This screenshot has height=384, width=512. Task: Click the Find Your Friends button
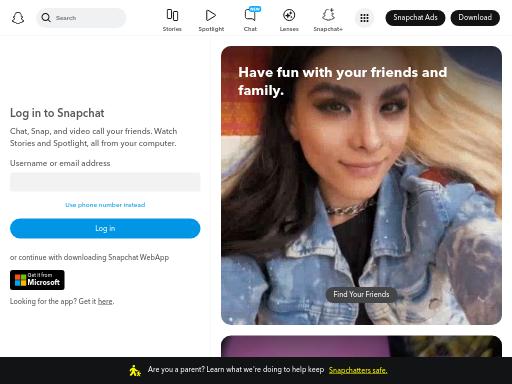tap(361, 294)
